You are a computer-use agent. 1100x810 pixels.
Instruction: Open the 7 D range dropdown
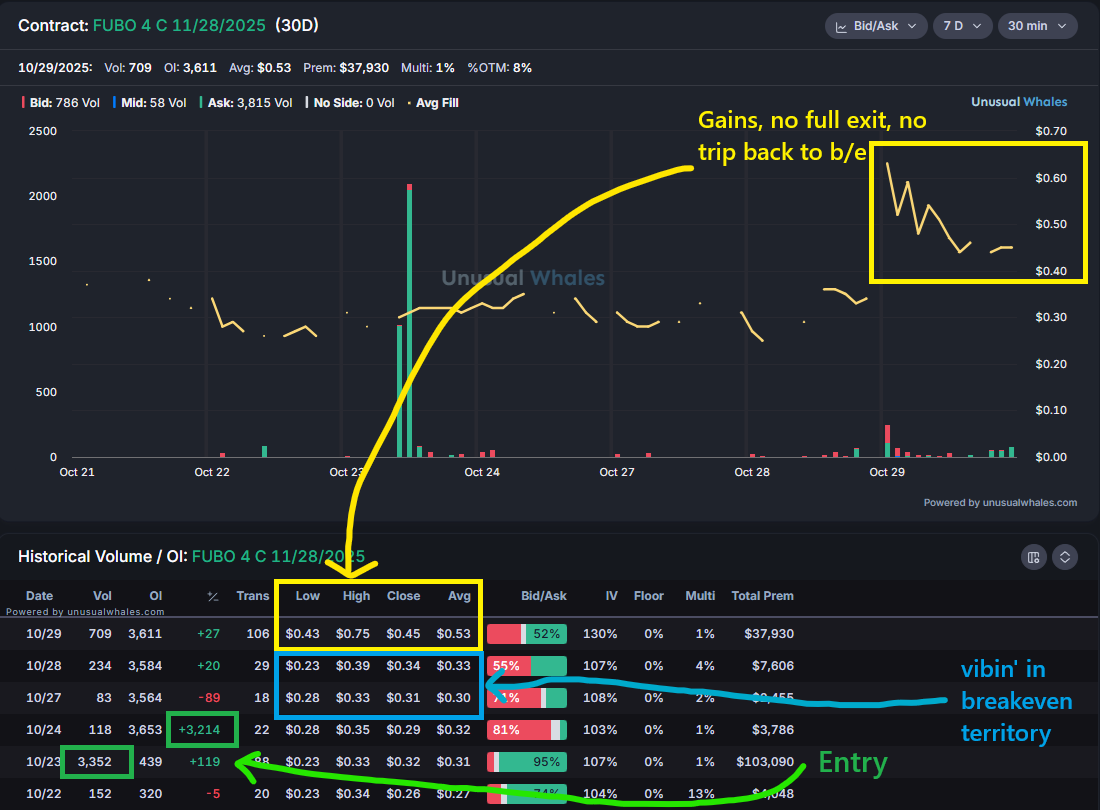click(962, 26)
